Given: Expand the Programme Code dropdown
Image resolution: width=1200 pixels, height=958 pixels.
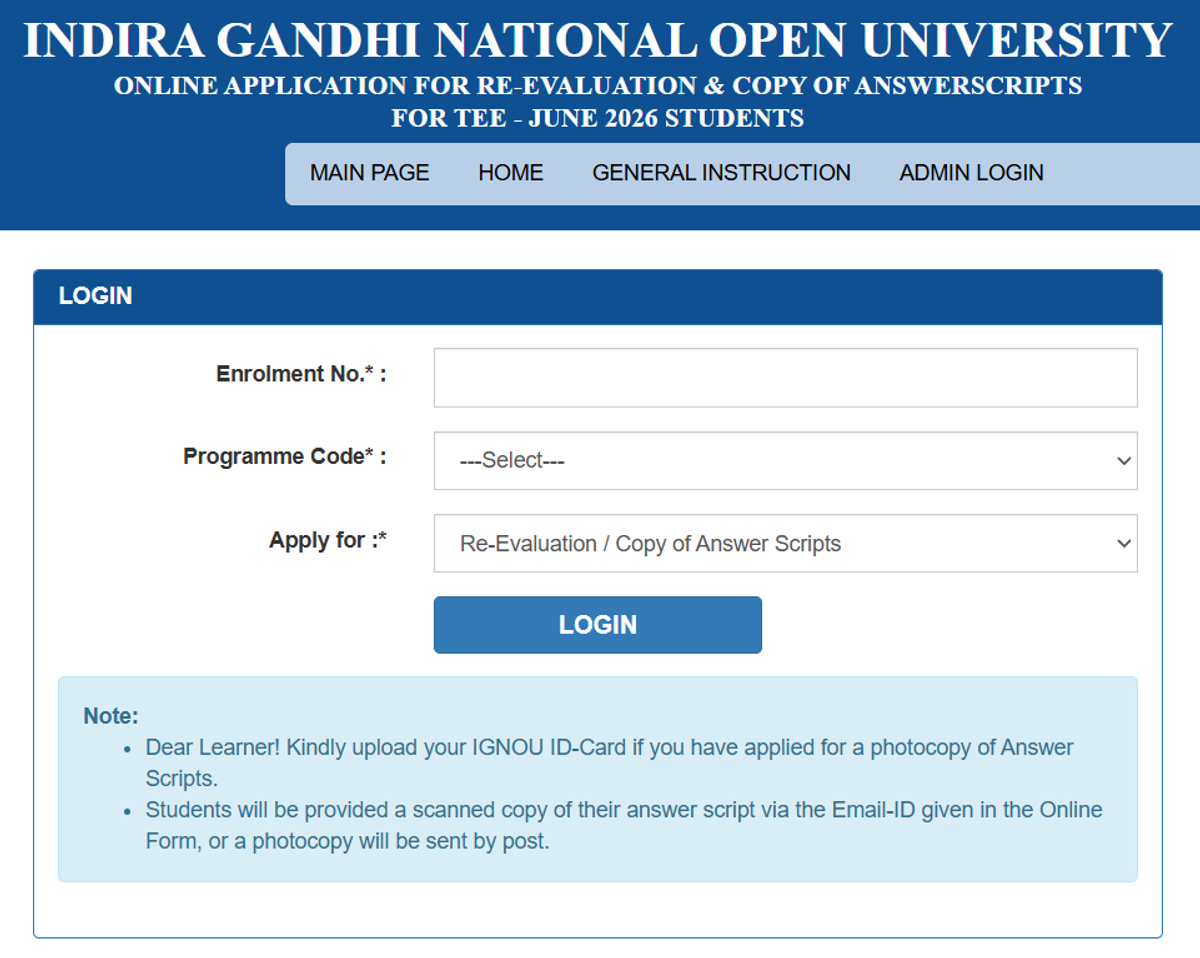Looking at the screenshot, I should 785,460.
